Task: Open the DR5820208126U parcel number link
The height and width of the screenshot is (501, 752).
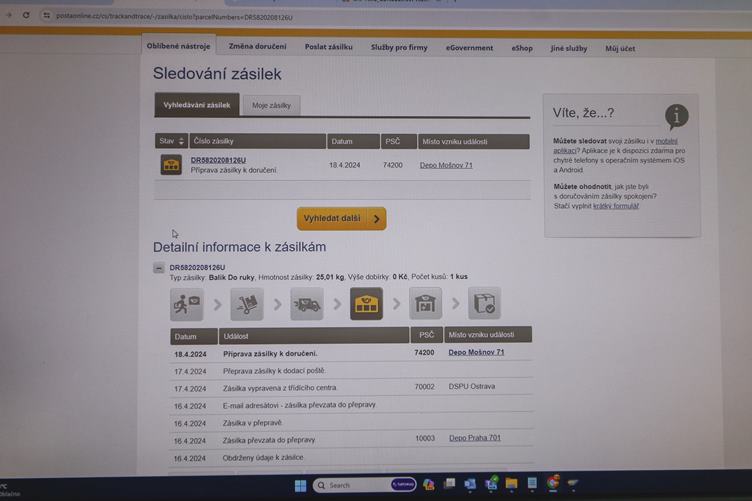Action: point(218,160)
